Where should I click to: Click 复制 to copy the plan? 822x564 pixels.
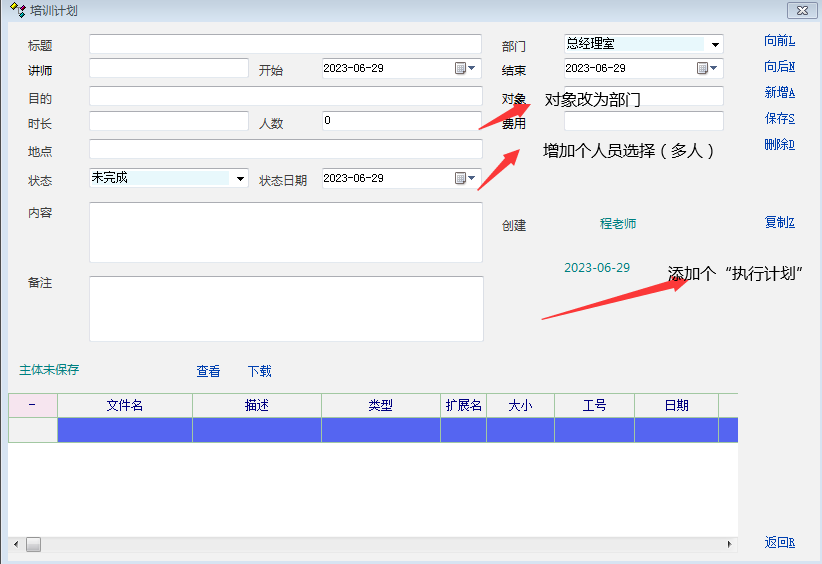click(x=779, y=222)
